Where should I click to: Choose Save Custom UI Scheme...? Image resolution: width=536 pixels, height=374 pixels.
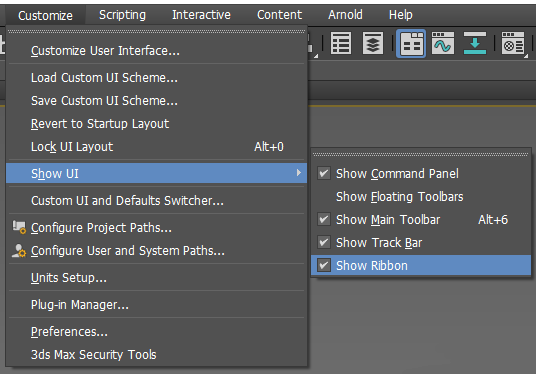[x=156, y=101]
